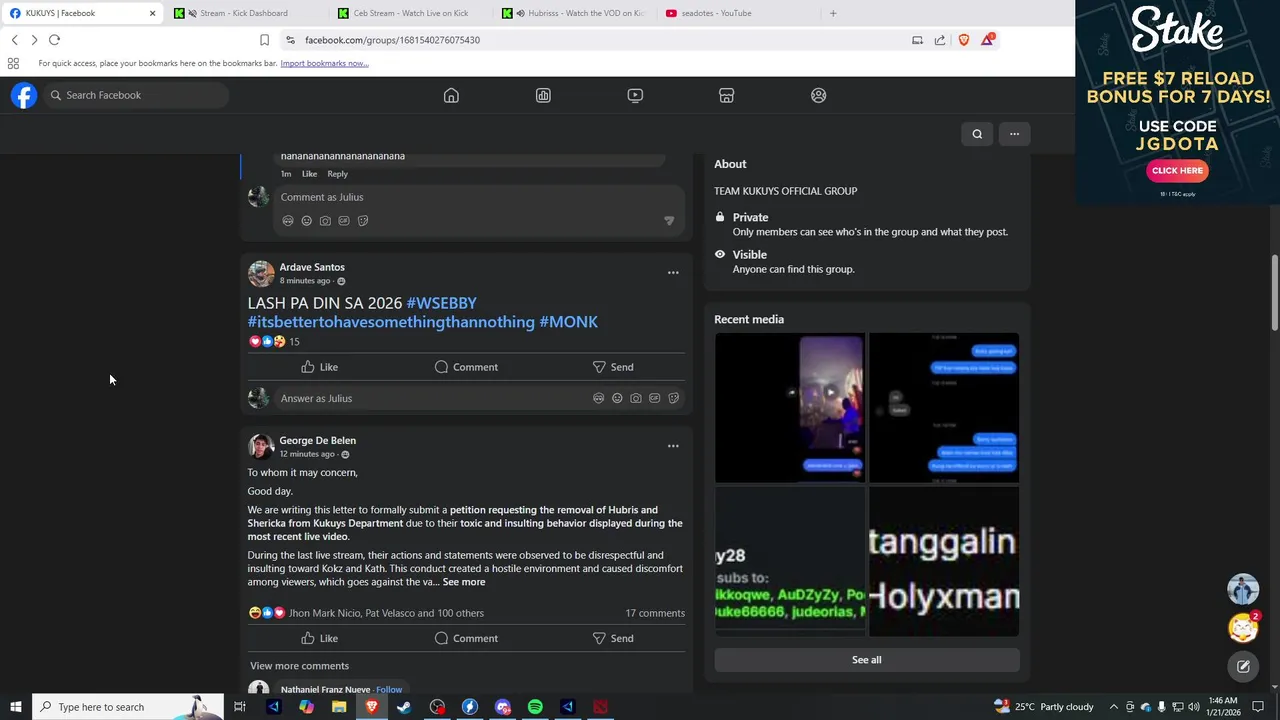This screenshot has height=720, width=1280.
Task: Open a new browser tab
Action: coord(833,13)
